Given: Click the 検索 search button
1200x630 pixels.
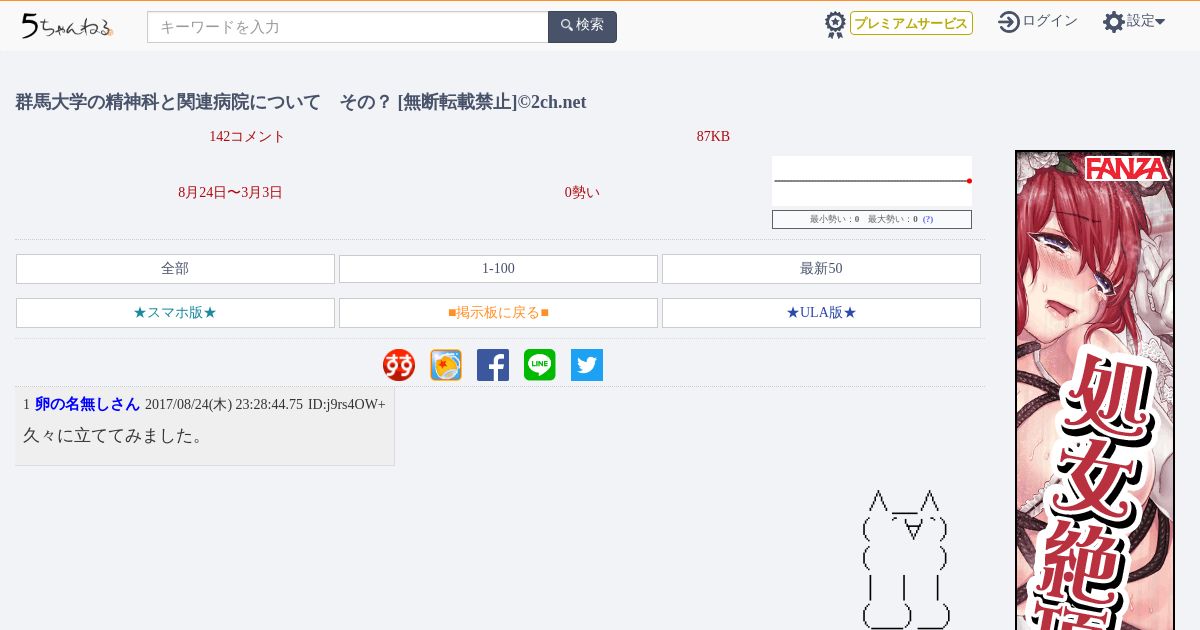Looking at the screenshot, I should pyautogui.click(x=582, y=27).
